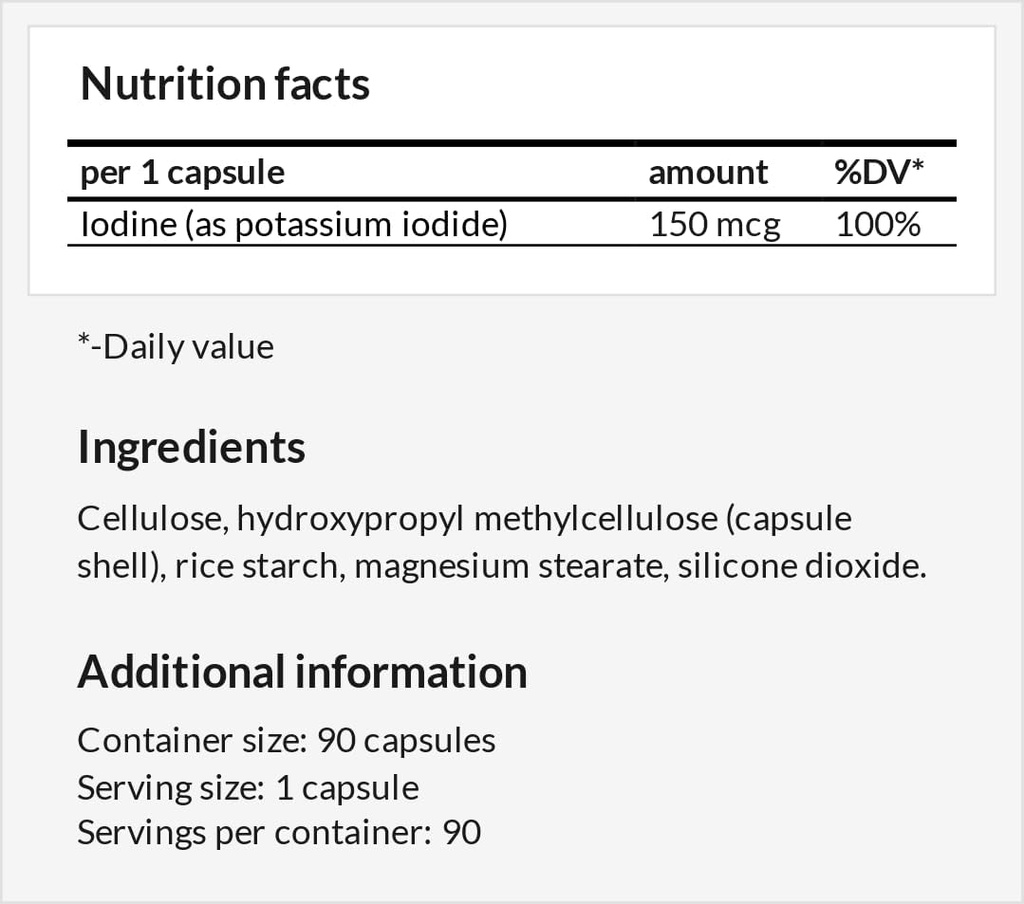The width and height of the screenshot is (1024, 904).
Task: Click the "%DV*" column header
Action: point(879,173)
